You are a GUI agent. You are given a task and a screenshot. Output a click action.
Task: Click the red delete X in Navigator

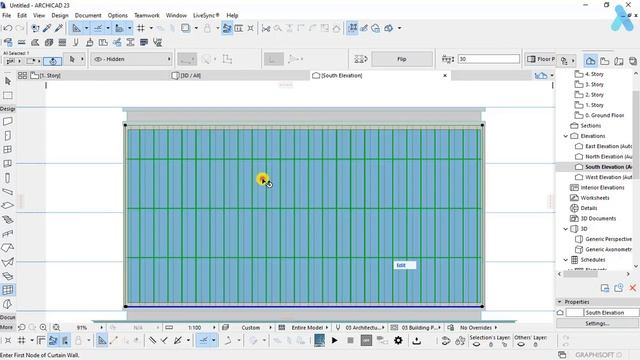(x=632, y=288)
